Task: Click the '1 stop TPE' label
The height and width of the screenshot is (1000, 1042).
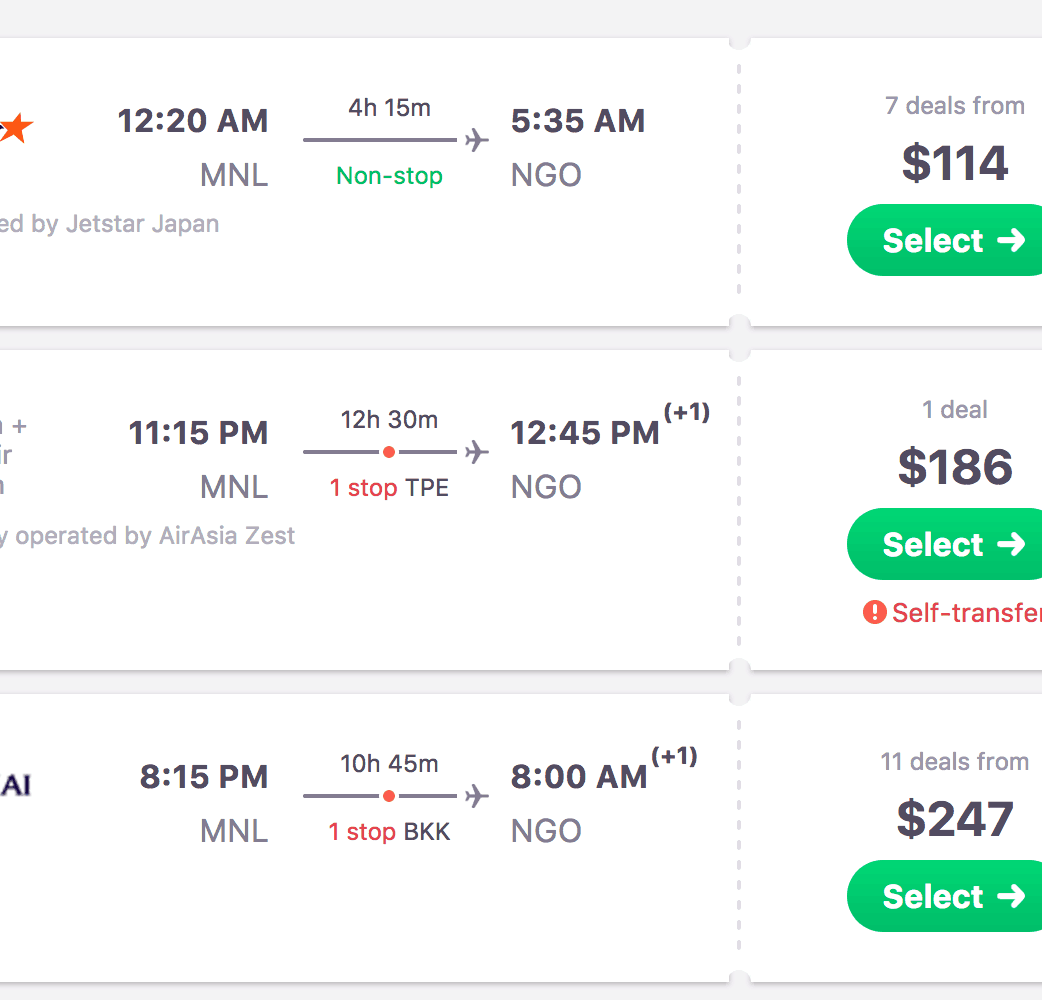Action: 389,488
